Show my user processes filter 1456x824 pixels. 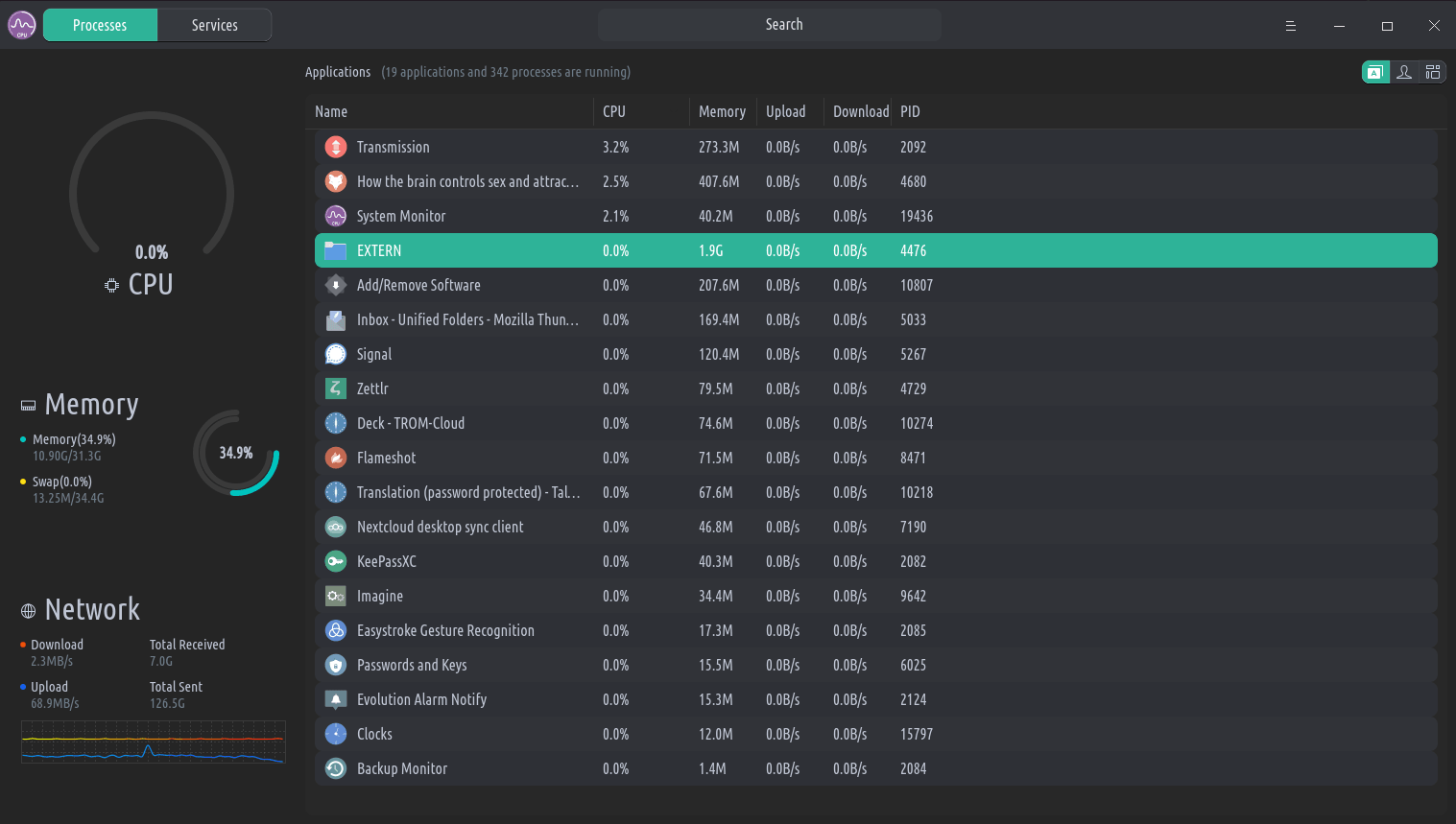click(x=1404, y=72)
